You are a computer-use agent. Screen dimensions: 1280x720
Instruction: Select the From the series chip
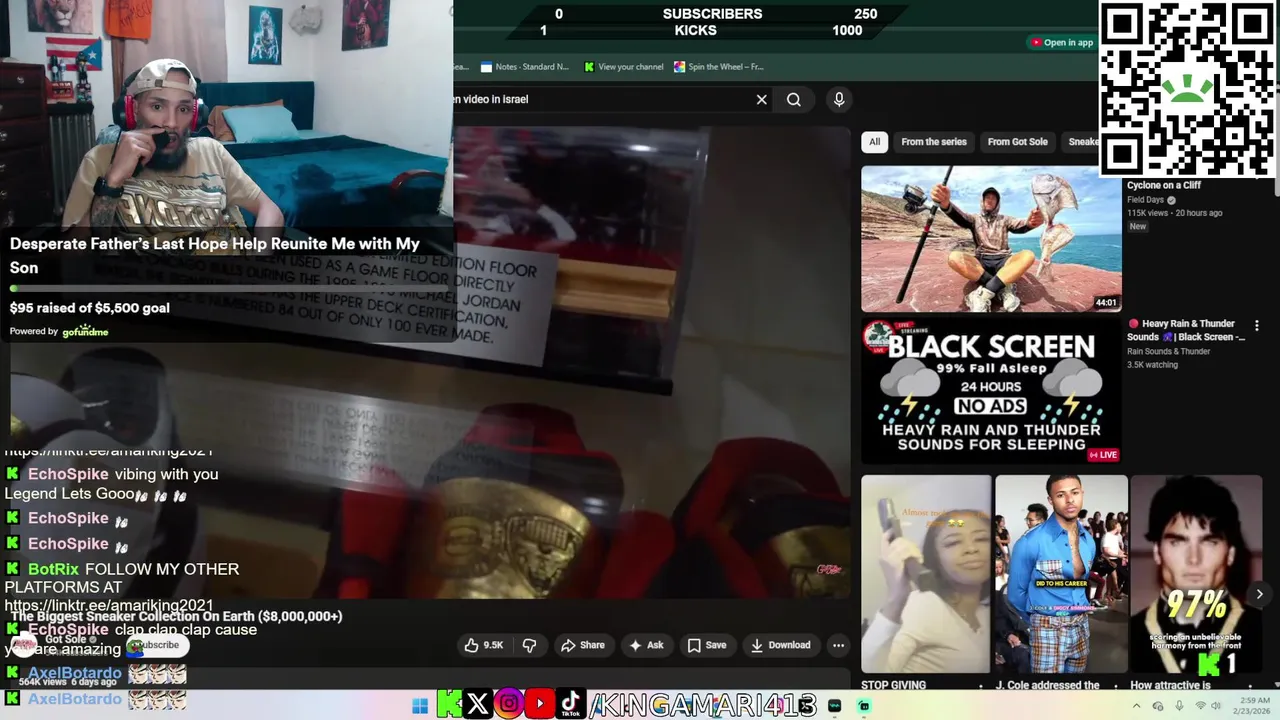pos(933,142)
